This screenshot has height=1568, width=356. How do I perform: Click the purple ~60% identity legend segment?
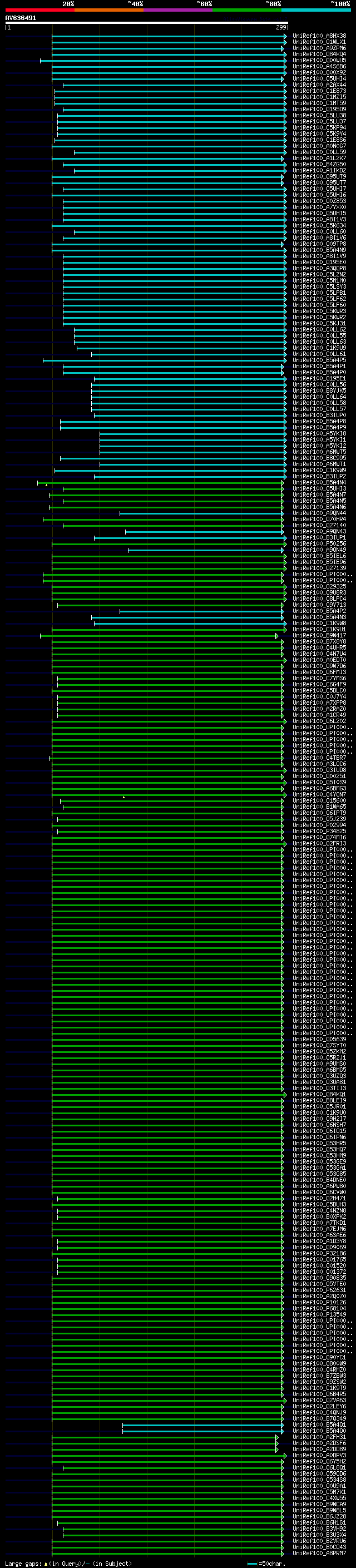[x=177, y=10]
